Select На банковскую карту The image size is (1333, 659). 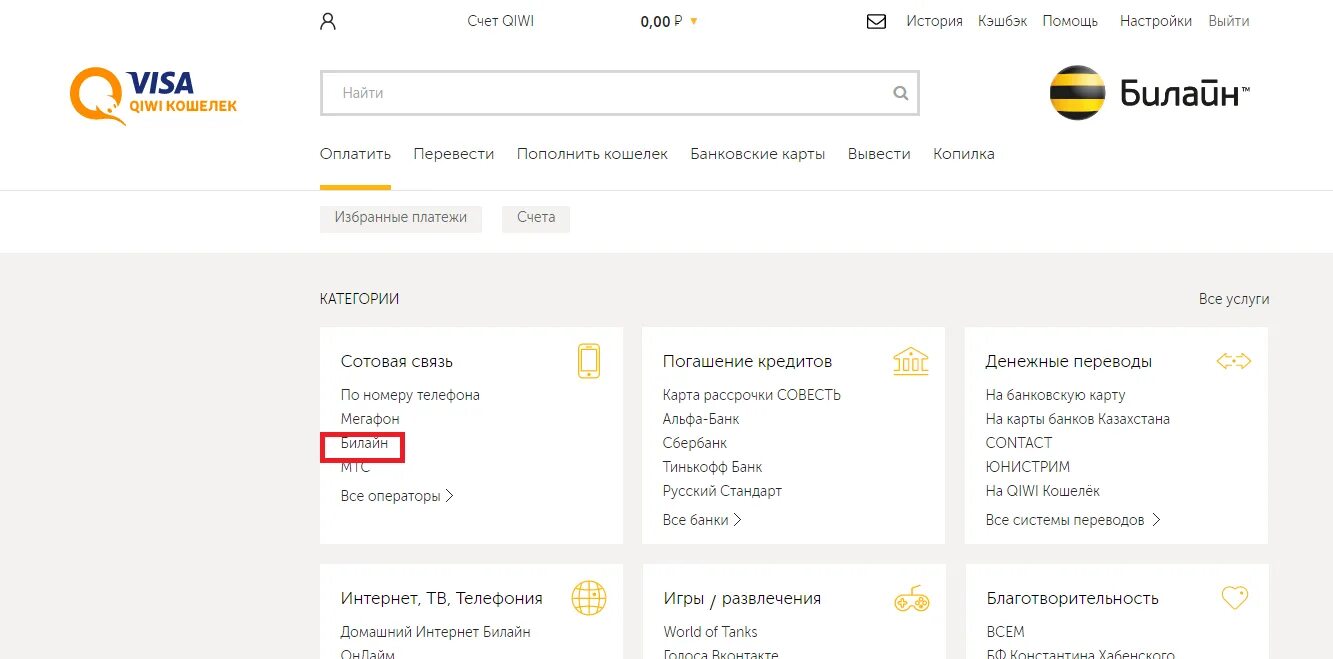tap(1055, 395)
